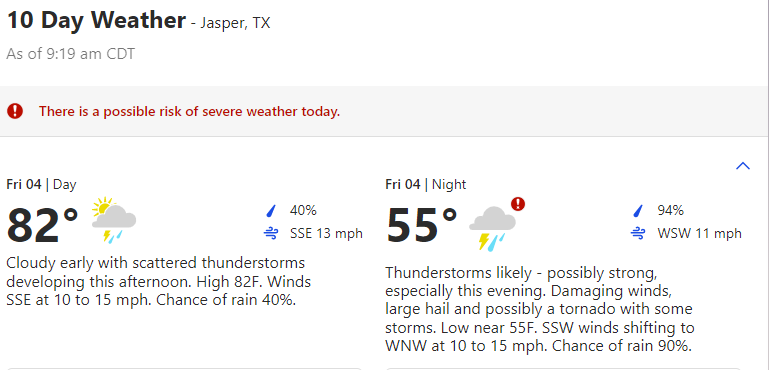Click the night thunderstorm cloud icon

tap(492, 229)
